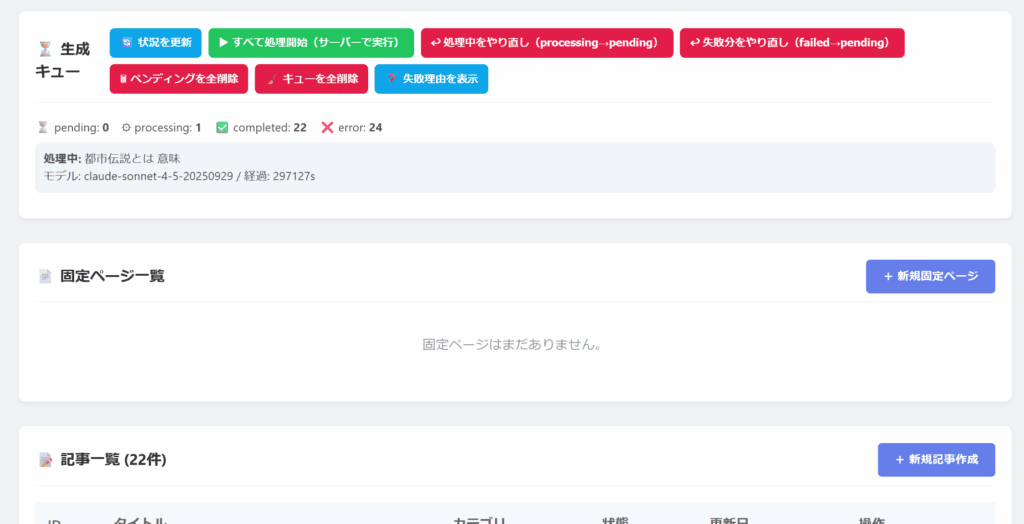
Task: Click the green checkmark icon beside completed
Action: [222, 127]
